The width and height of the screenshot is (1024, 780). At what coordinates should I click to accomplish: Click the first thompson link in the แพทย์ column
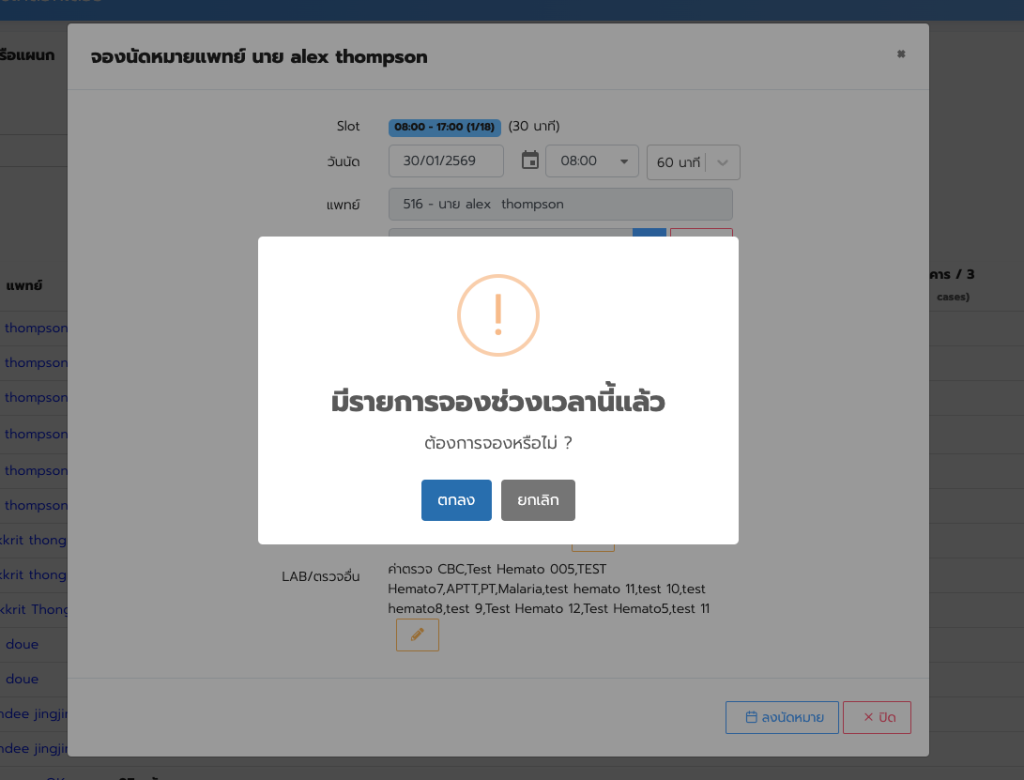(36, 328)
